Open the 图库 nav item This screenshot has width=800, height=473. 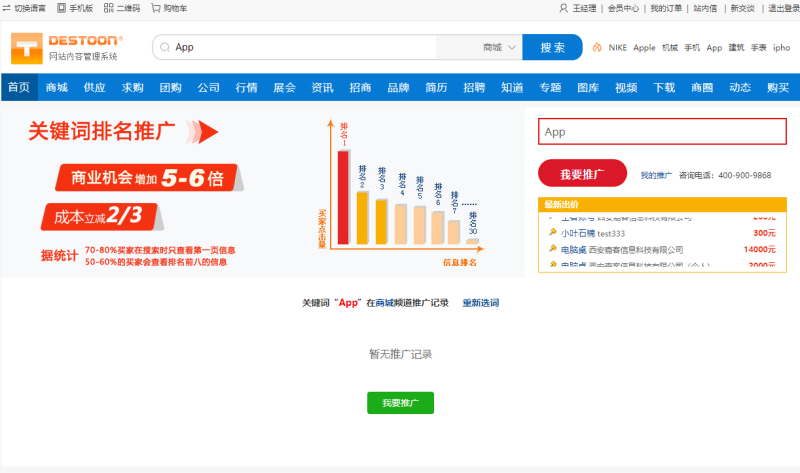[588, 88]
